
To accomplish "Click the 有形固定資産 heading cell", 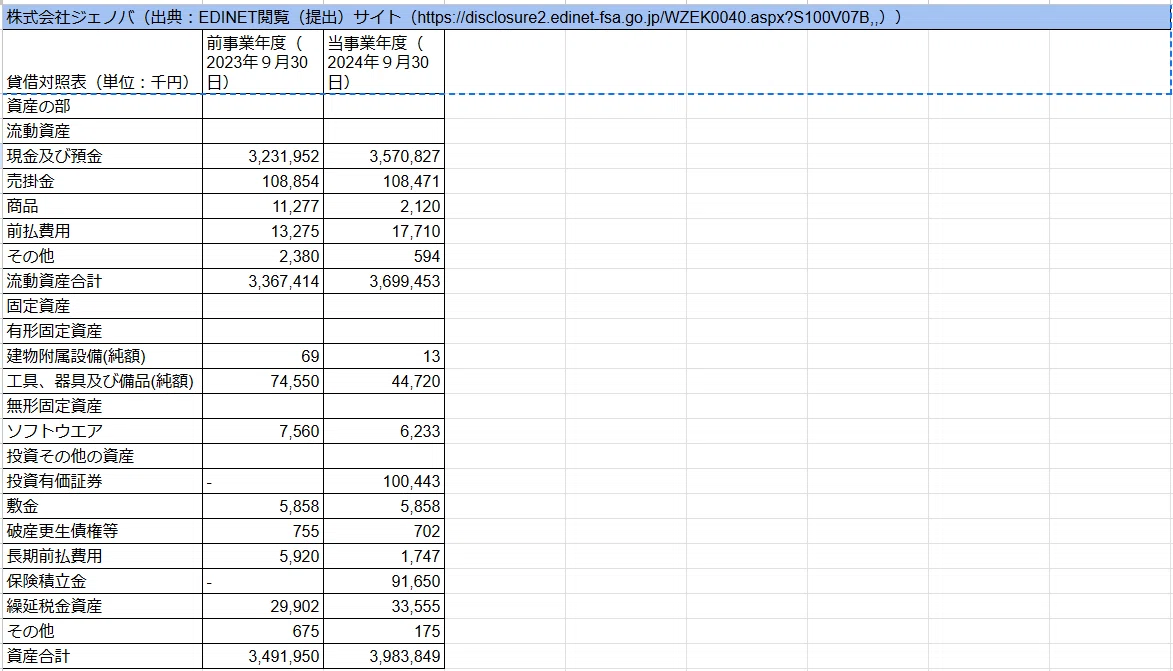I will 102,331.
